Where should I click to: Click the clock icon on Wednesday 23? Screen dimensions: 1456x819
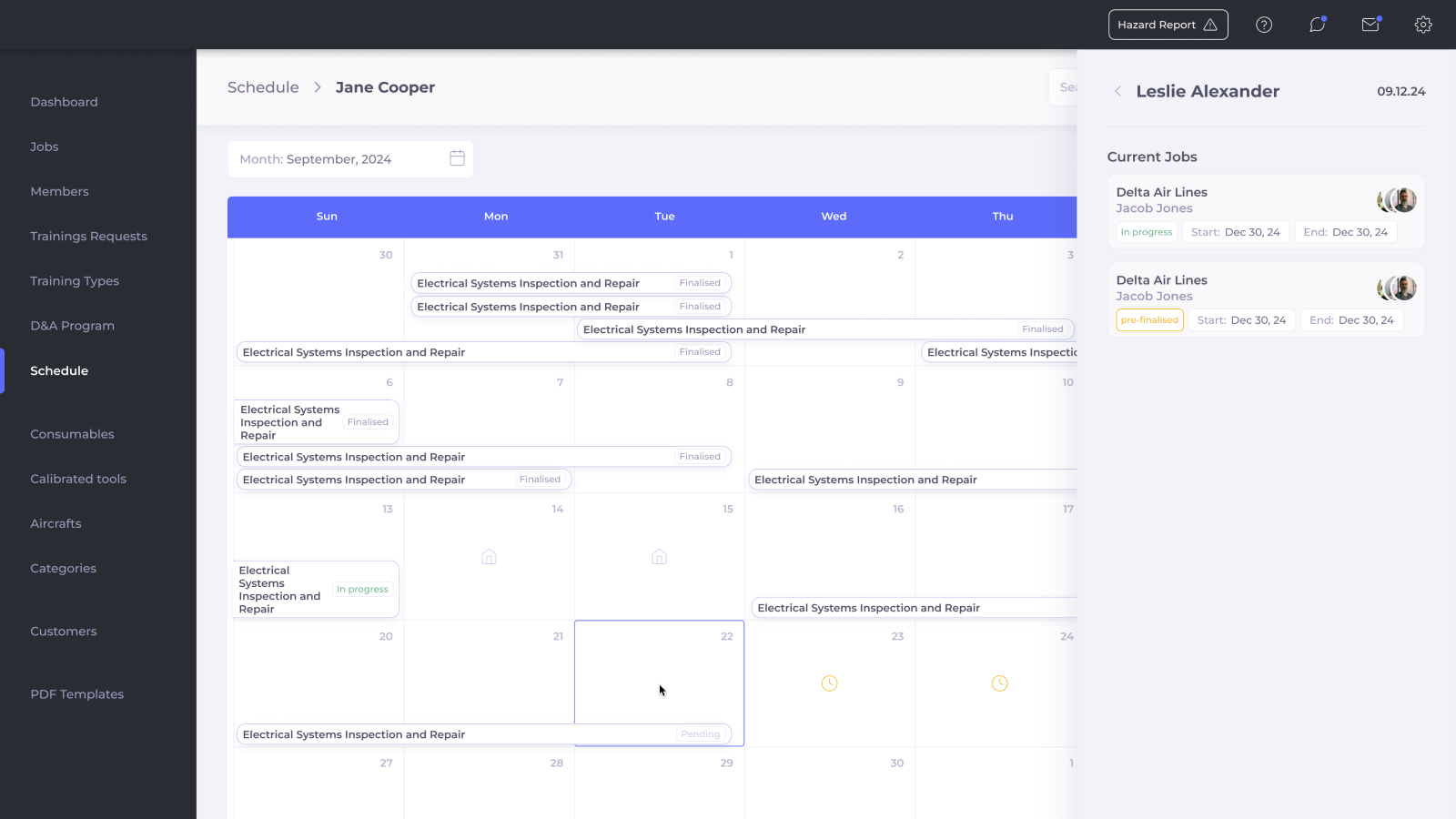tap(829, 683)
